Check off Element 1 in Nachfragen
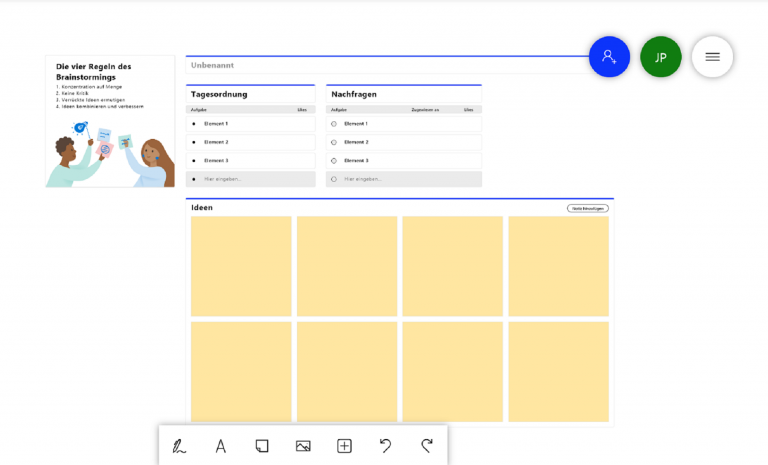 [334, 124]
